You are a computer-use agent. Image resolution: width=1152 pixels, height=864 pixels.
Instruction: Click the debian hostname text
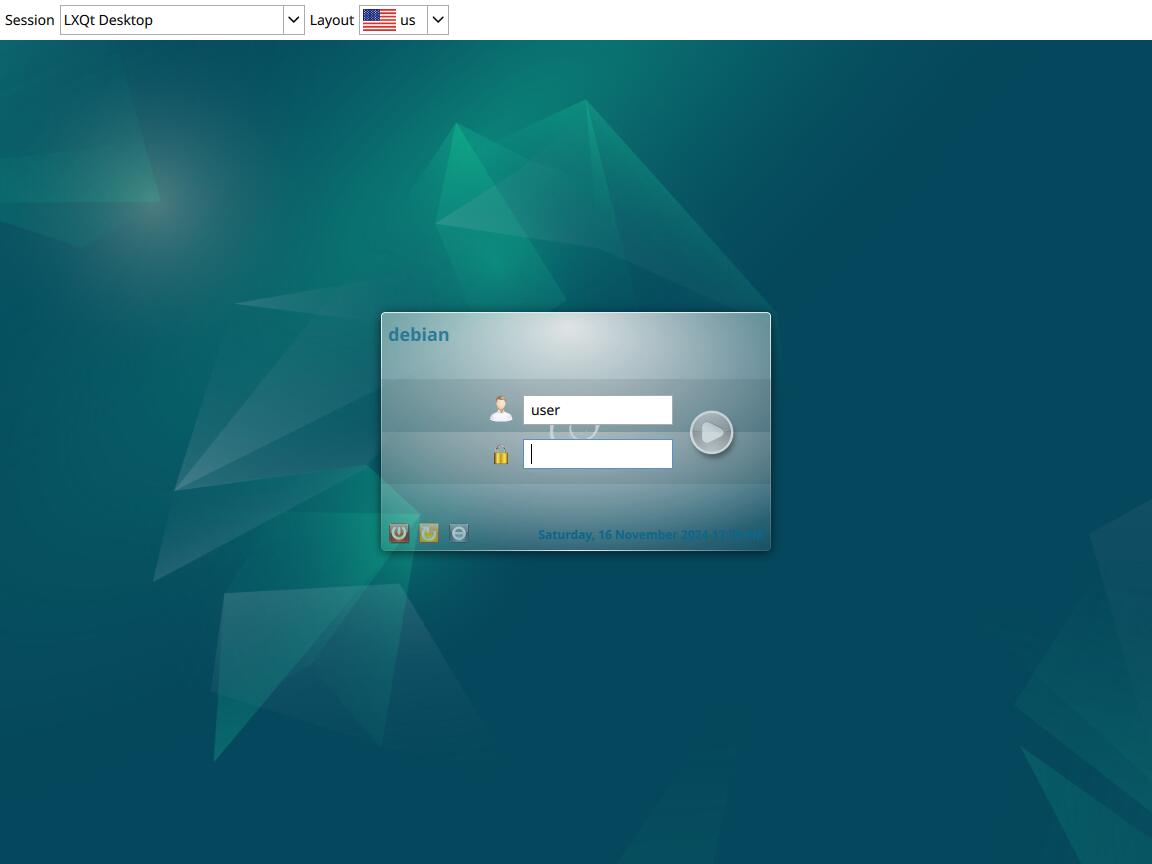tap(418, 334)
